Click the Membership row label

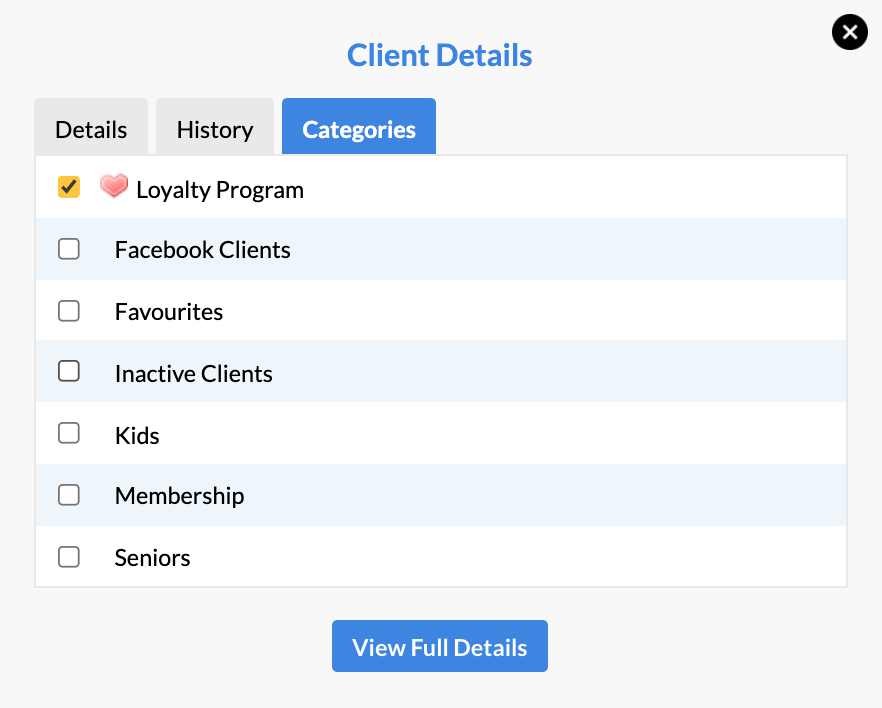(179, 495)
